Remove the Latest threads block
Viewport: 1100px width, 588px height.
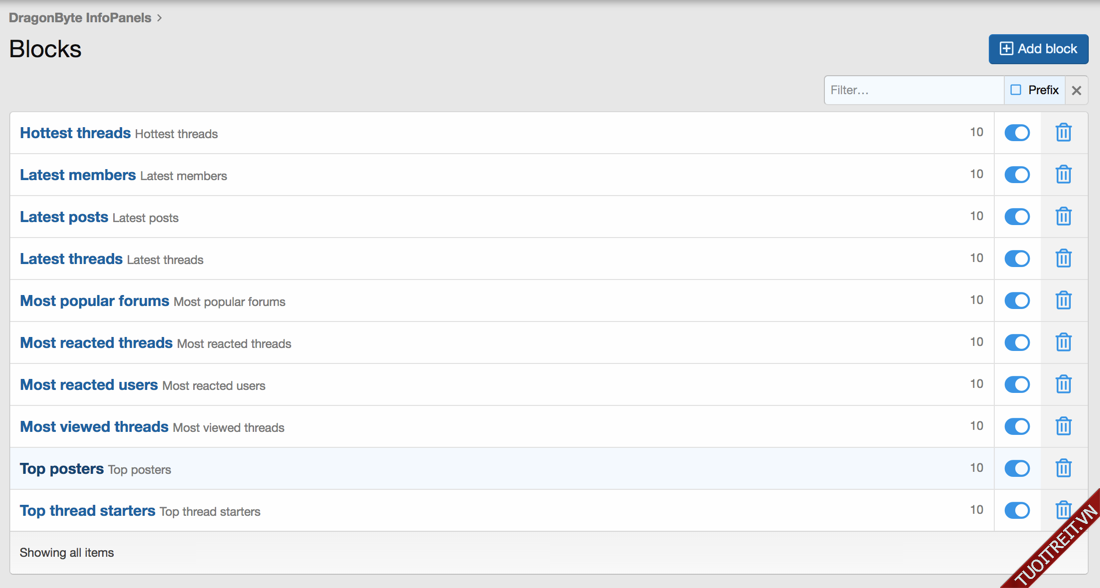(x=1063, y=259)
